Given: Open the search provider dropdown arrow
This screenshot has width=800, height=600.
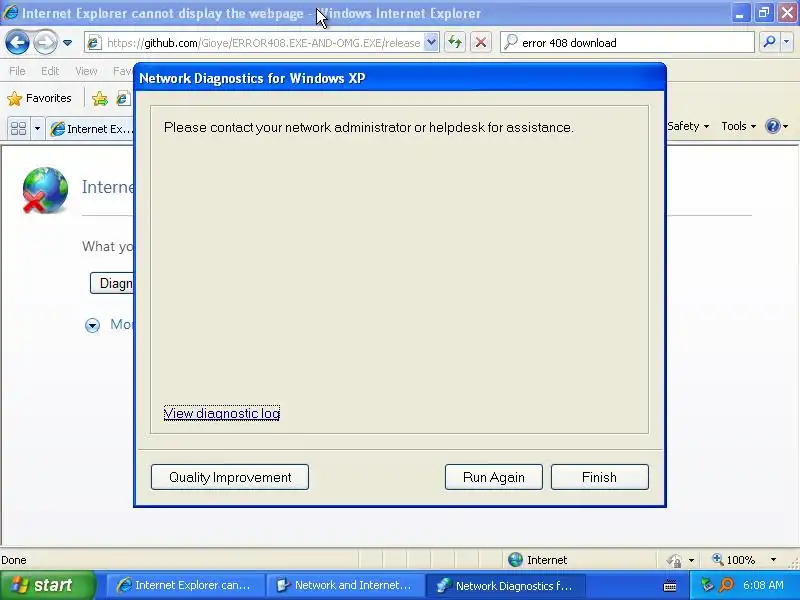Looking at the screenshot, I should (787, 43).
